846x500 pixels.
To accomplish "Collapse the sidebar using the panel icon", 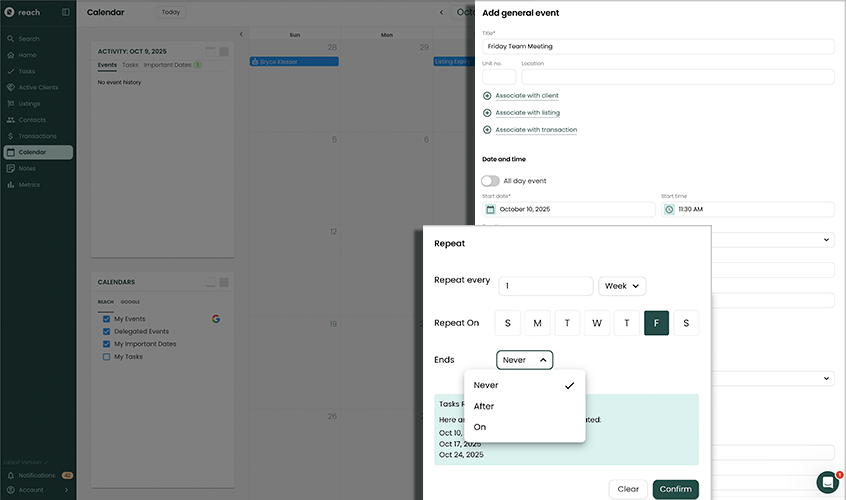I will pos(66,12).
